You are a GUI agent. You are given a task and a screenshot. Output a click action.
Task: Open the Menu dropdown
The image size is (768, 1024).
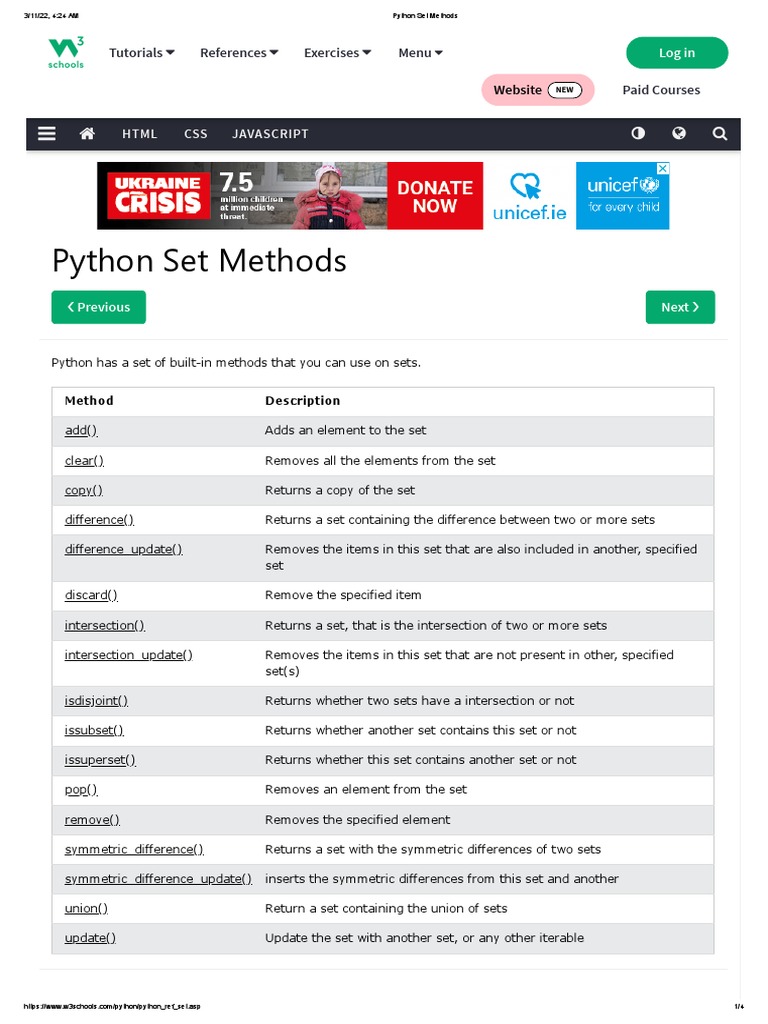[x=420, y=53]
